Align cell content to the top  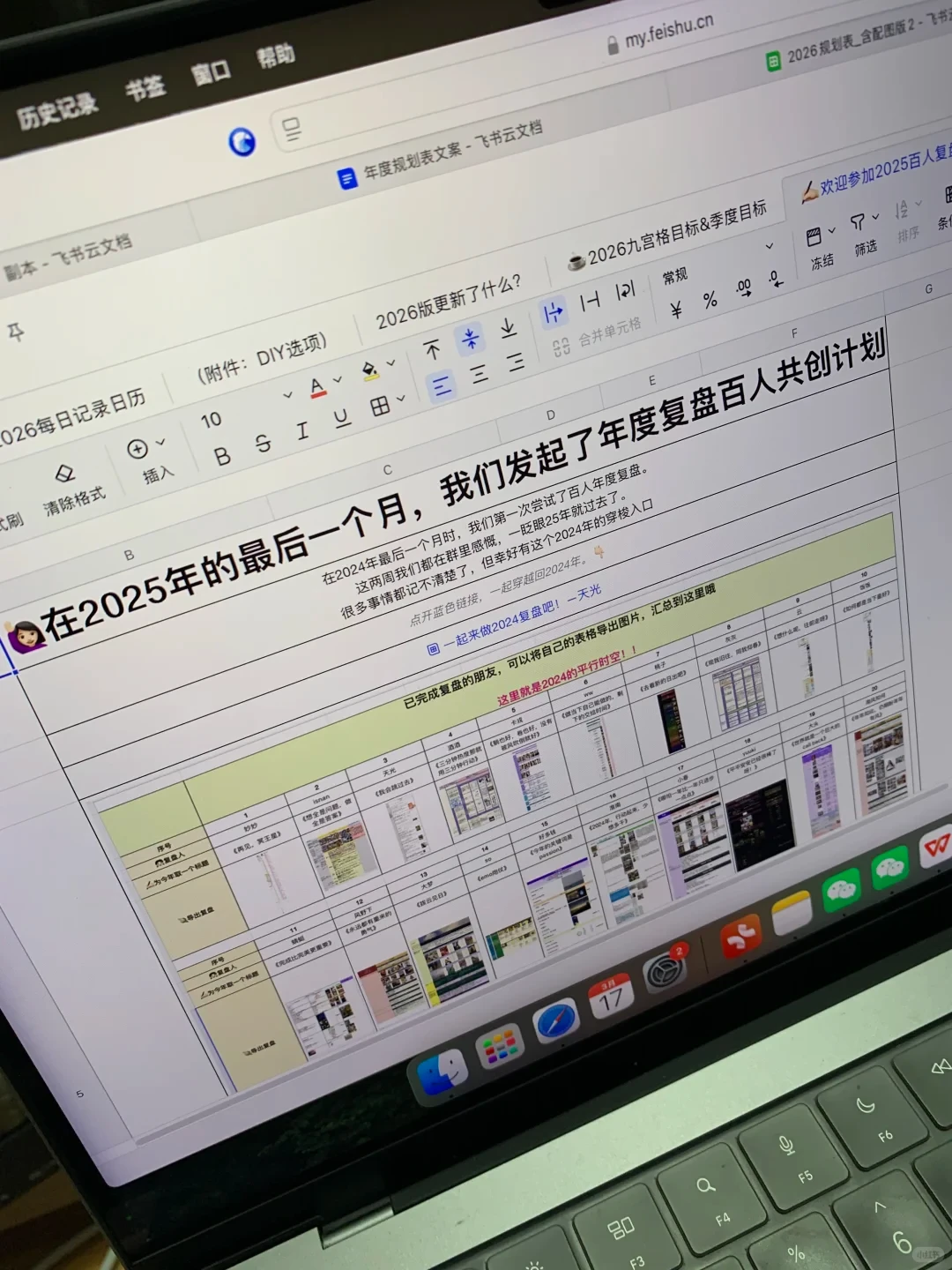(x=432, y=350)
